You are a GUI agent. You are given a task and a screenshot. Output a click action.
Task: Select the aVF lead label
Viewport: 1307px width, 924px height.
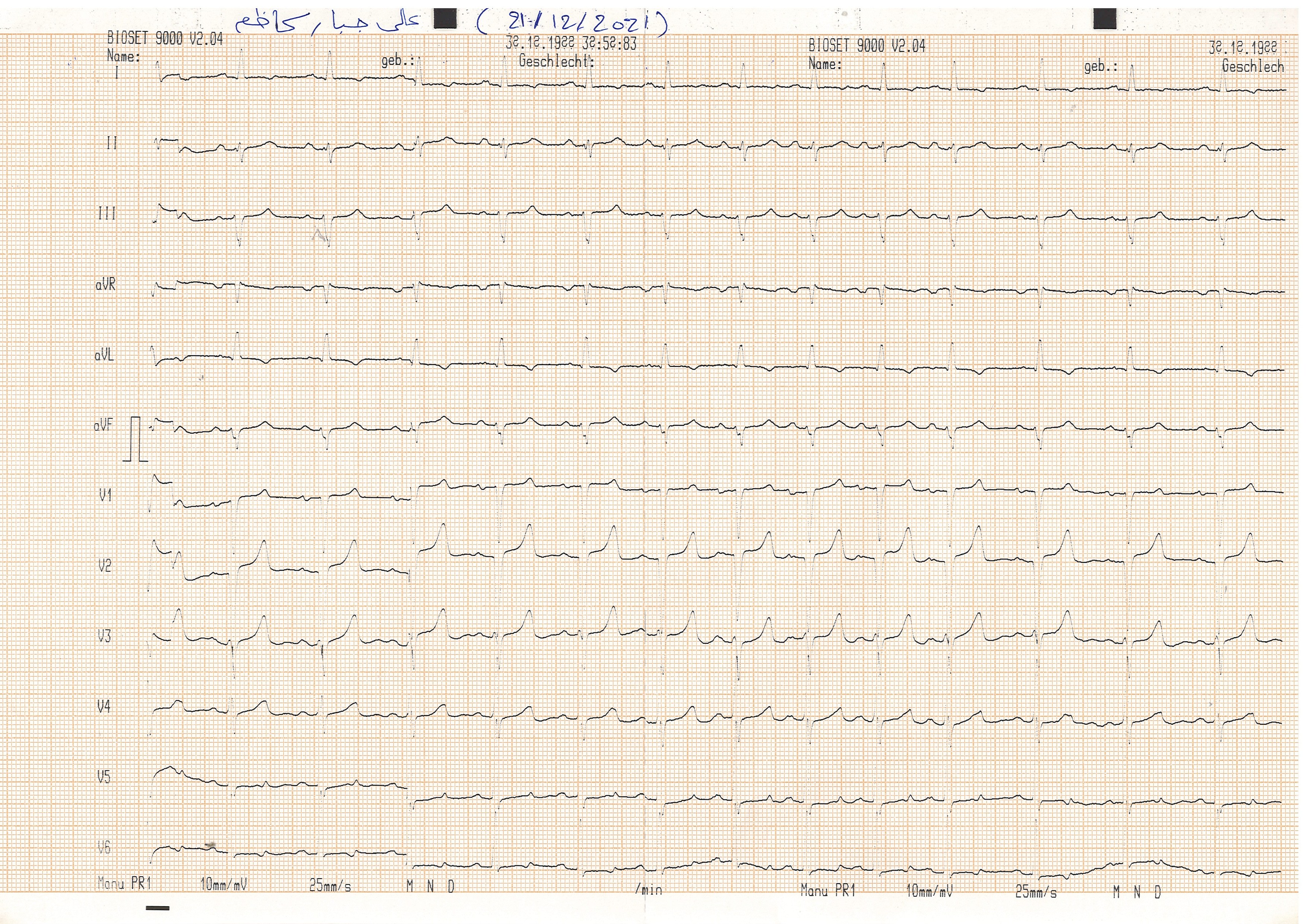pyautogui.click(x=103, y=425)
